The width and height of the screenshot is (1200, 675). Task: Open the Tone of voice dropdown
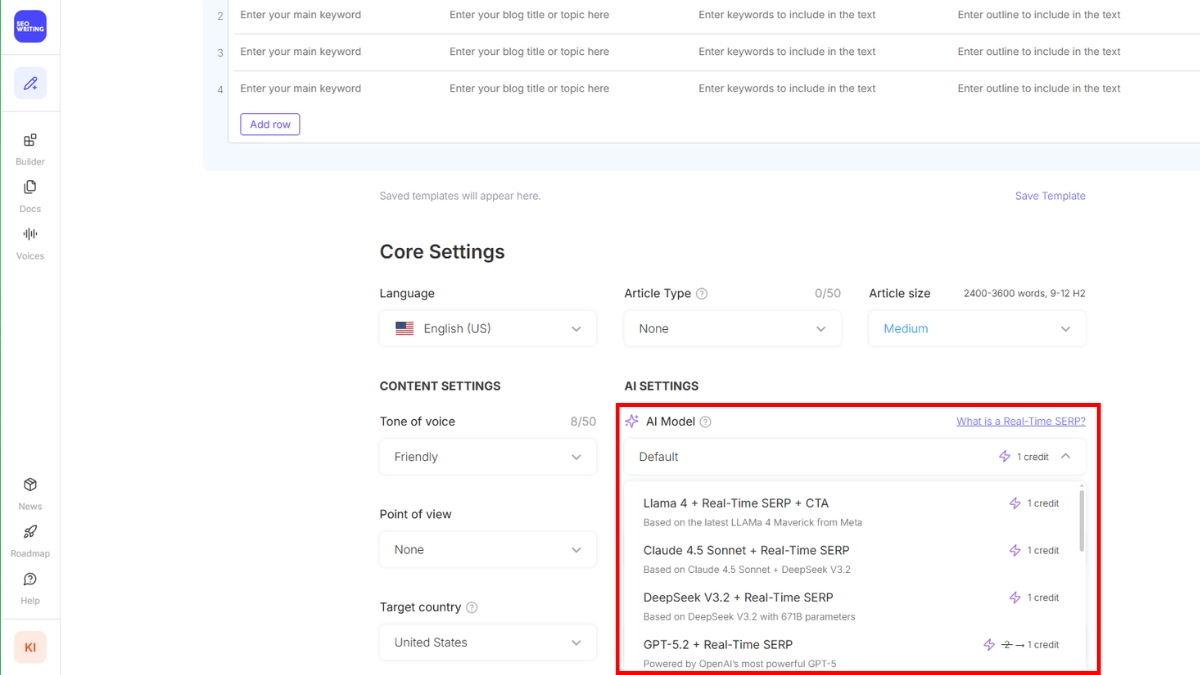[487, 457]
